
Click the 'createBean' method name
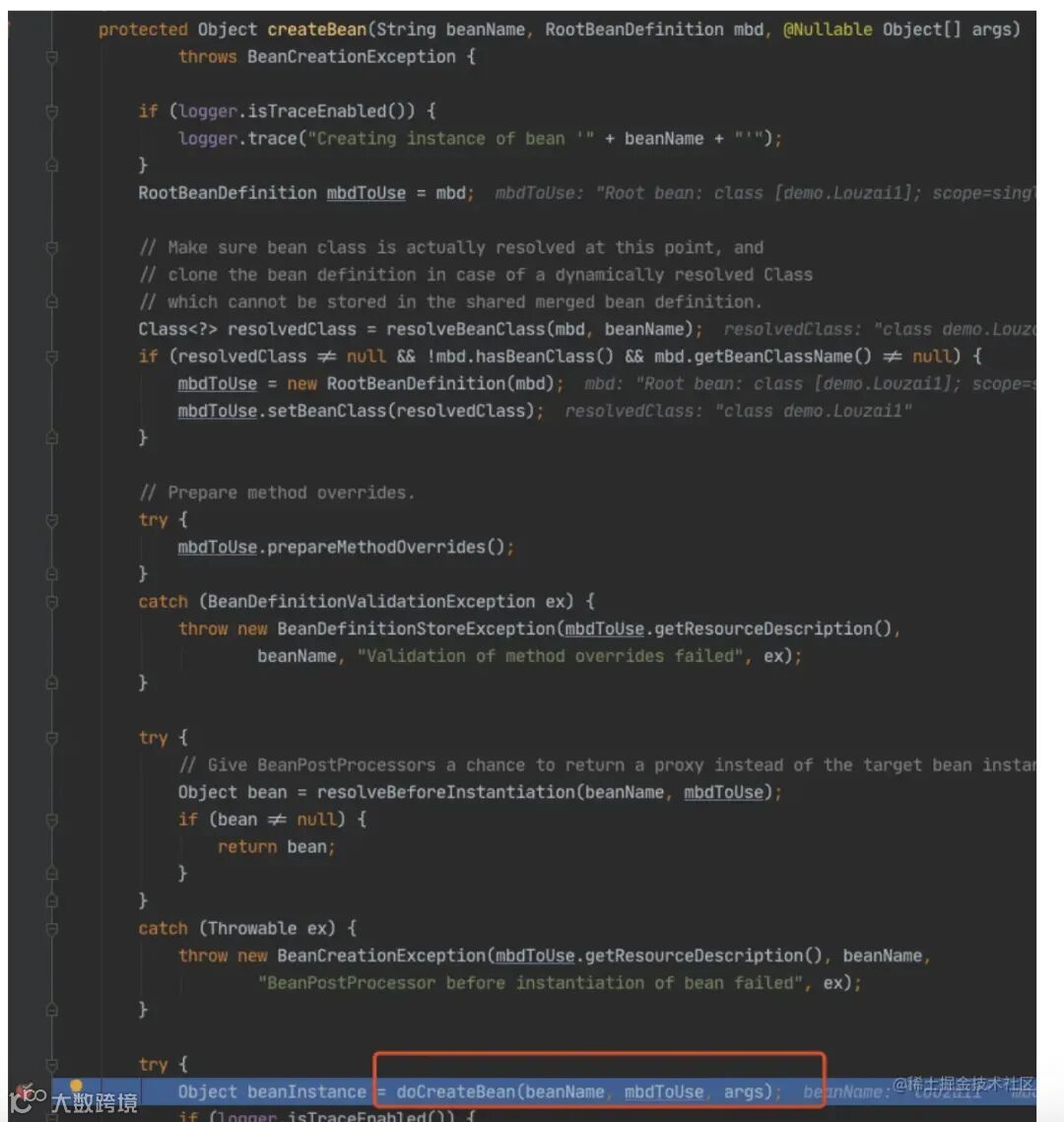(317, 30)
